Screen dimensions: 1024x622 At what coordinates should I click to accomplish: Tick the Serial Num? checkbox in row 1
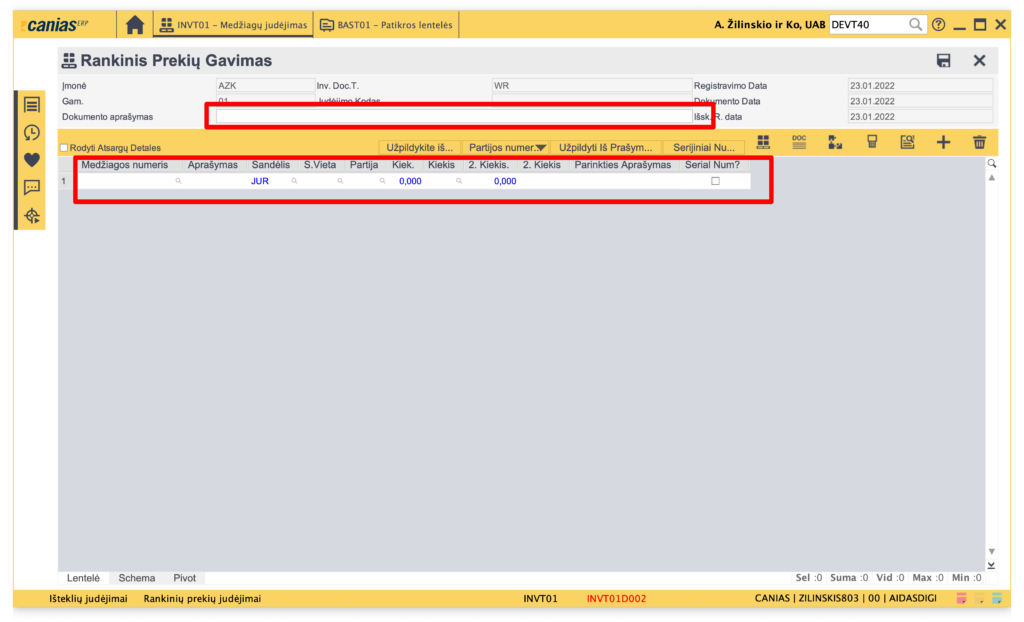click(x=714, y=181)
